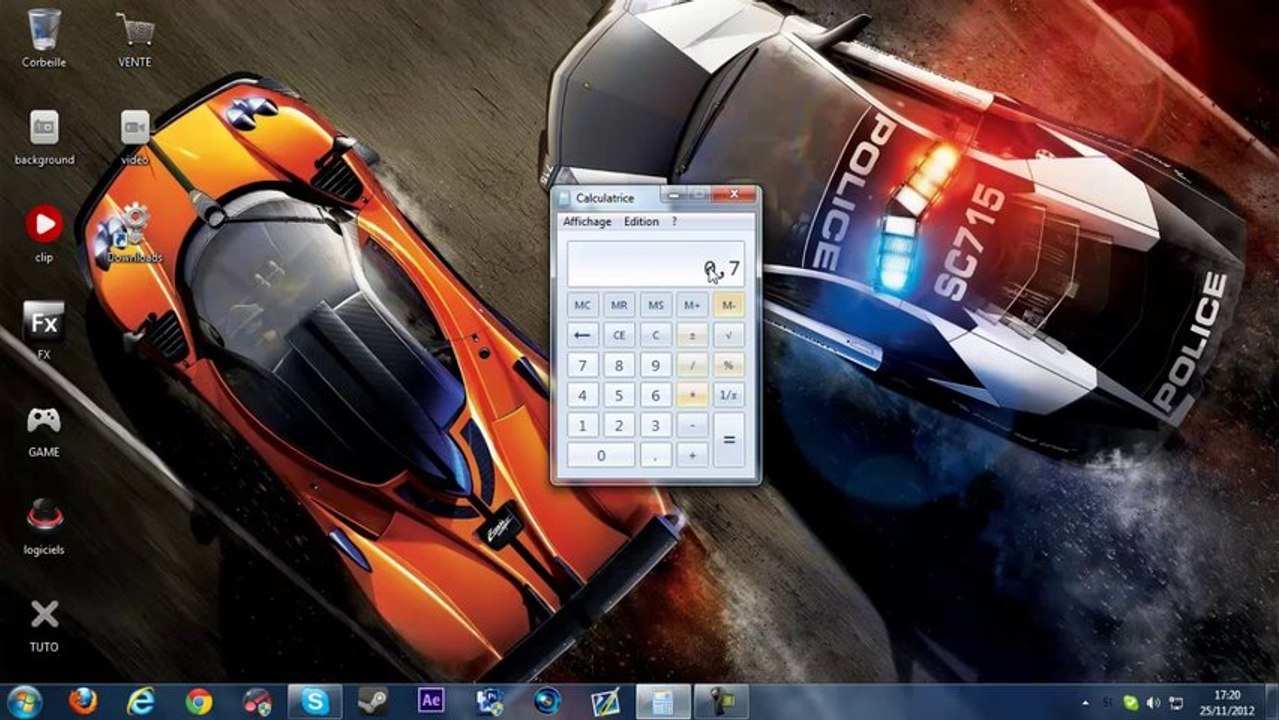Click the MR memory recall button
Screen dimensions: 1279x720
(x=619, y=304)
